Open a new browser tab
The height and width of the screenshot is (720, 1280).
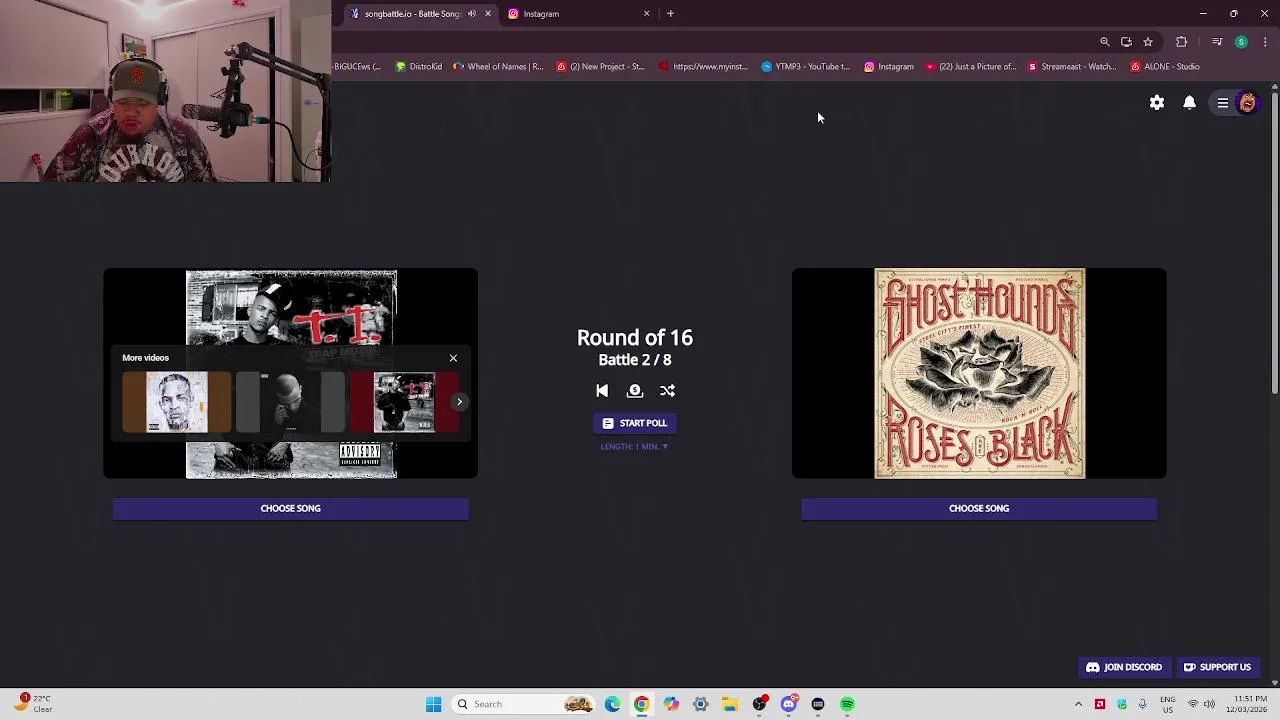pyautogui.click(x=670, y=14)
